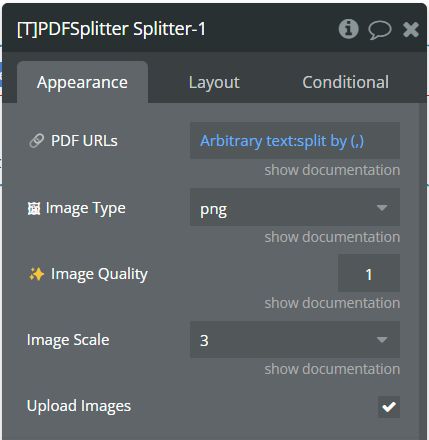The width and height of the screenshot is (429, 440).
Task: Switch to the Layout tab
Action: click(214, 82)
